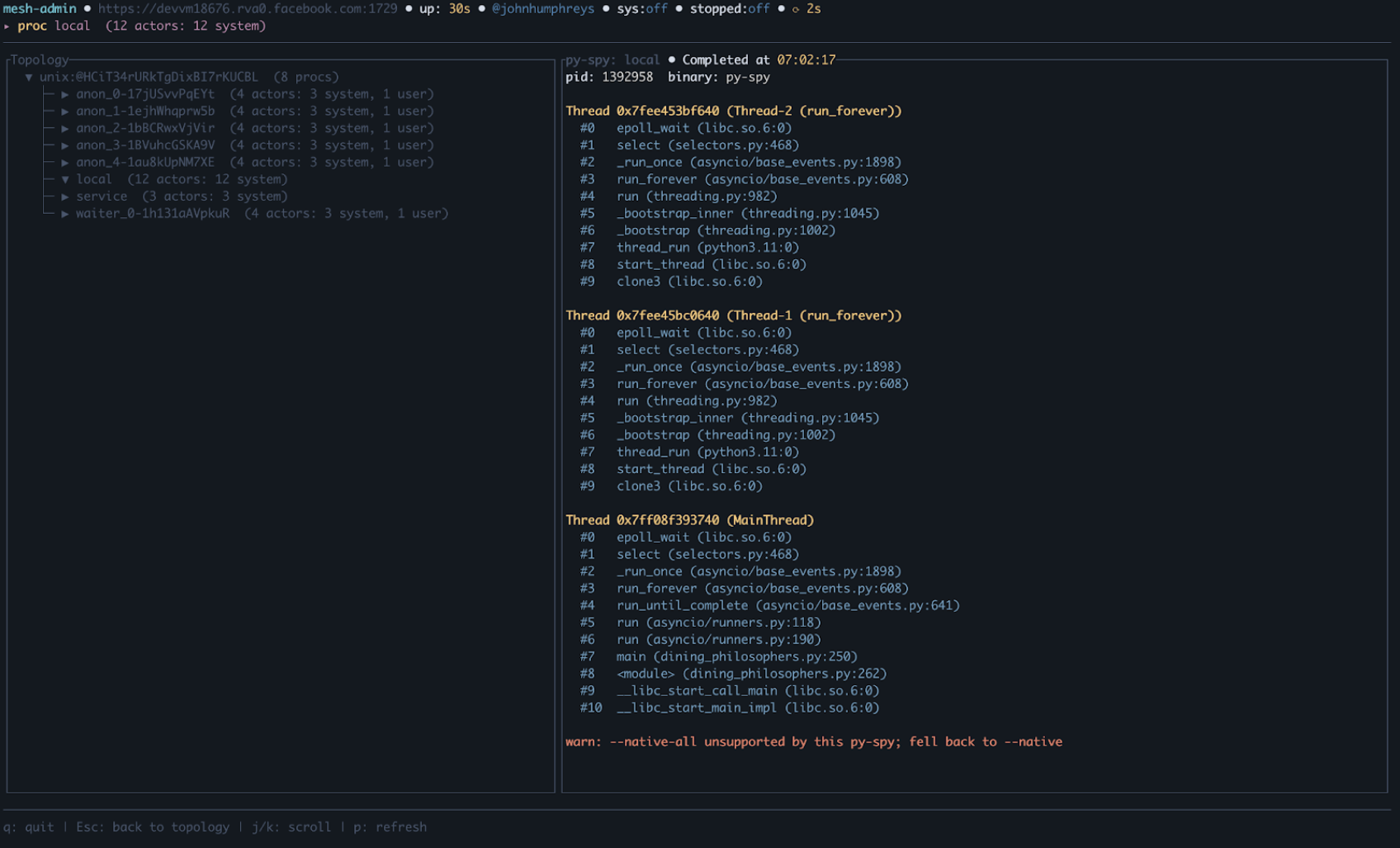Select the Topology panel header
The height and width of the screenshot is (848, 1400).
click(39, 59)
